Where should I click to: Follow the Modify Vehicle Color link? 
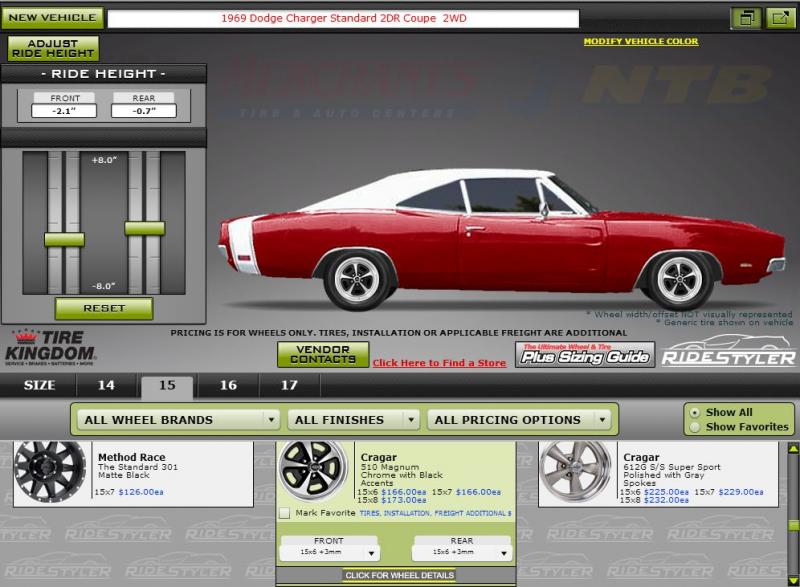[641, 41]
